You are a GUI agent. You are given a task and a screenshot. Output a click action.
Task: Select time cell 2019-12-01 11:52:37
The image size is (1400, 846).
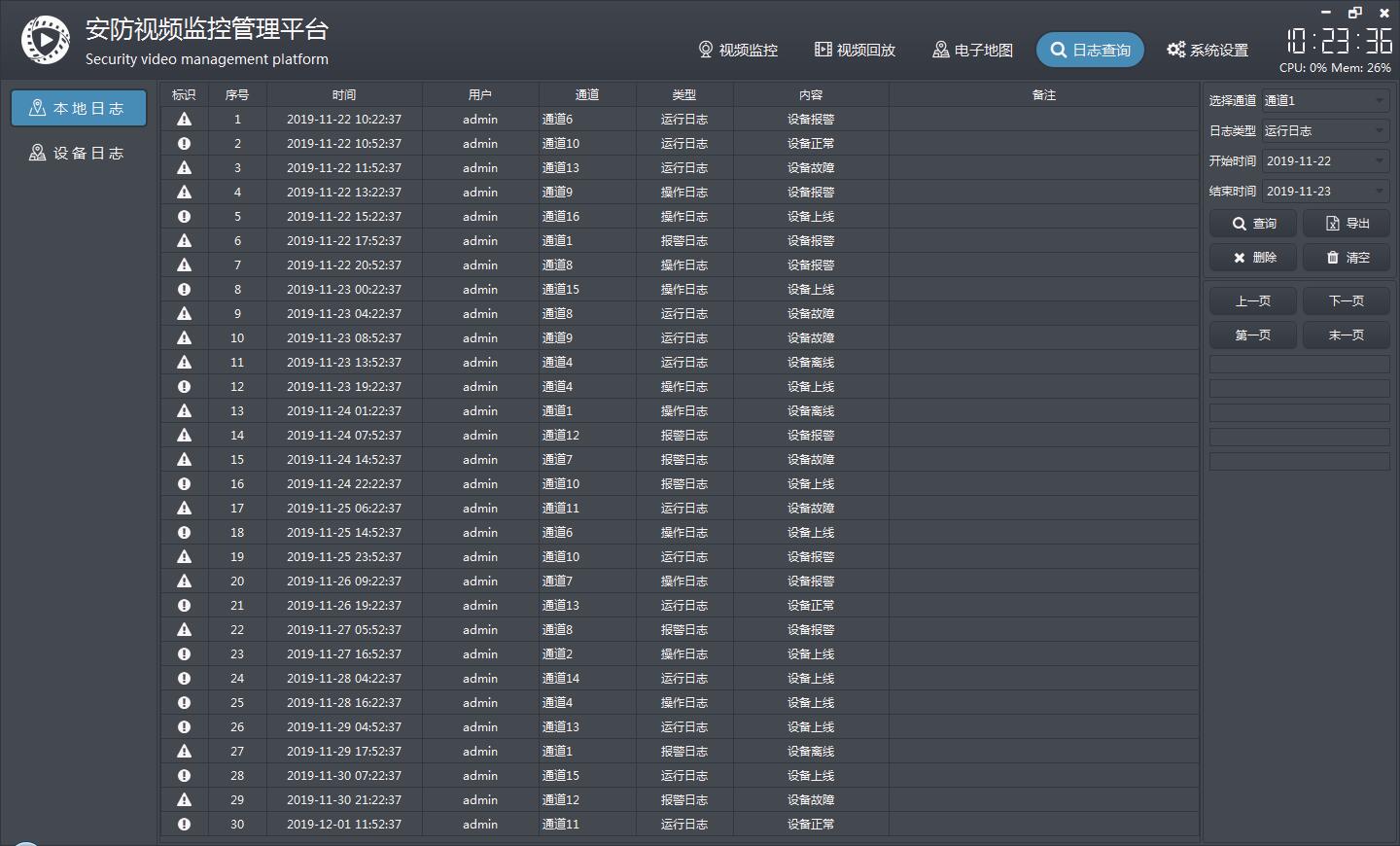344,824
